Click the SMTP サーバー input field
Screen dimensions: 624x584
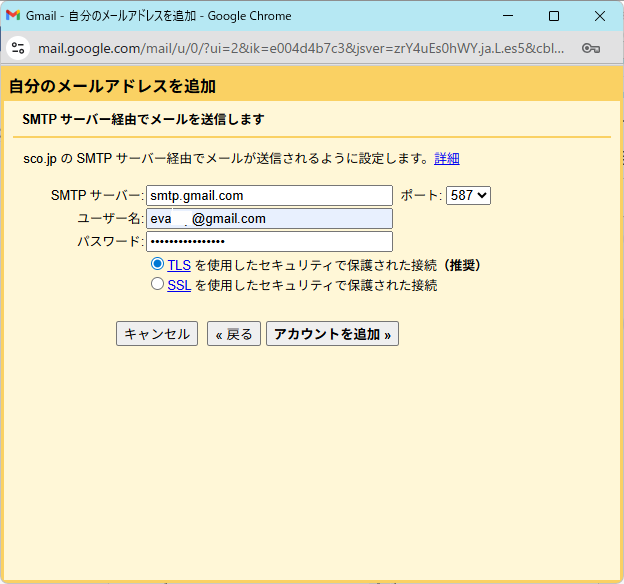(269, 195)
